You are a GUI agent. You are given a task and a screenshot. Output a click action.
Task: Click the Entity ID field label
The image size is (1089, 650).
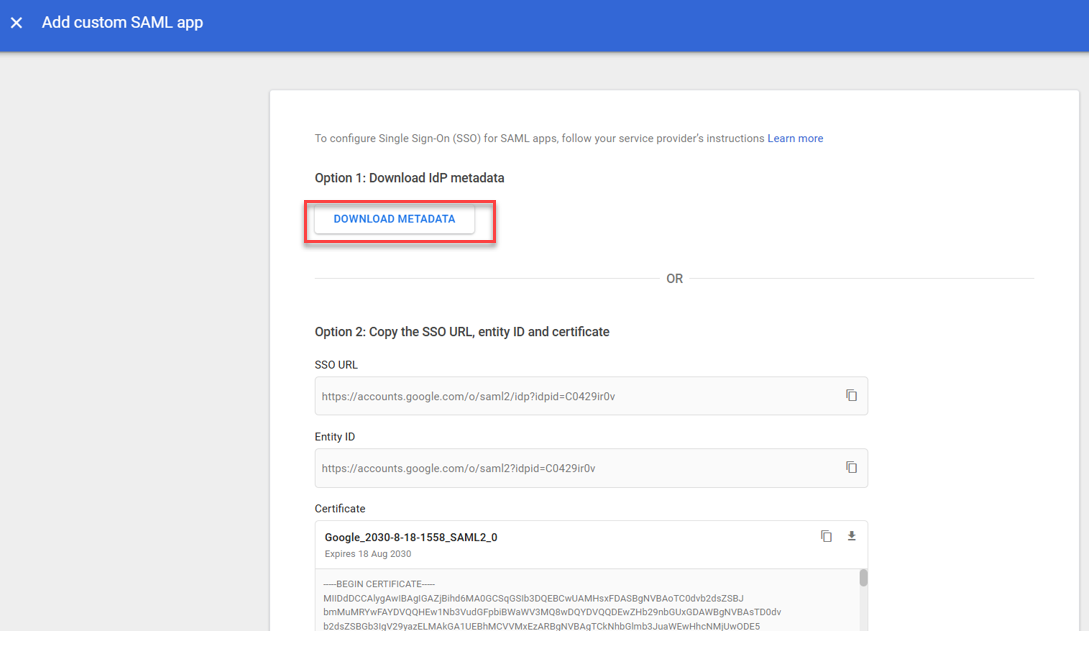(x=335, y=437)
